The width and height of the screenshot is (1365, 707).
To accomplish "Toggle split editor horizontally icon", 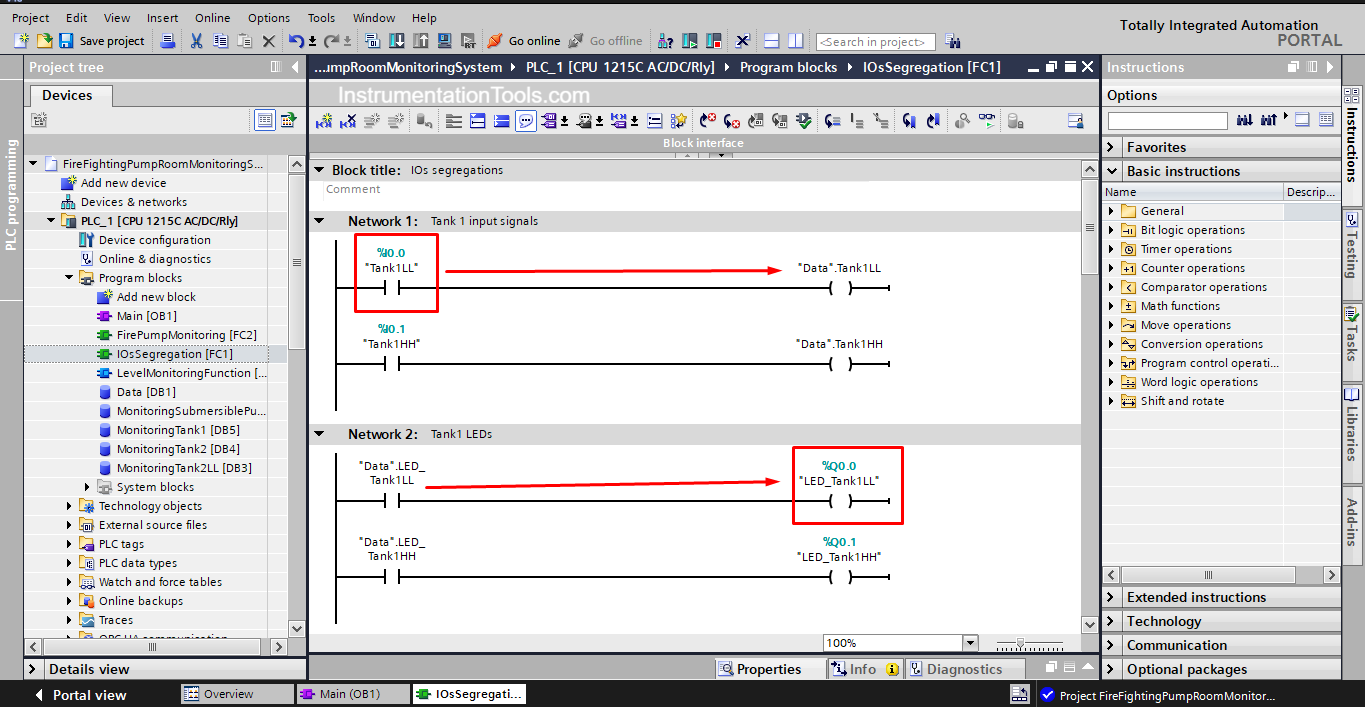I will 771,41.
